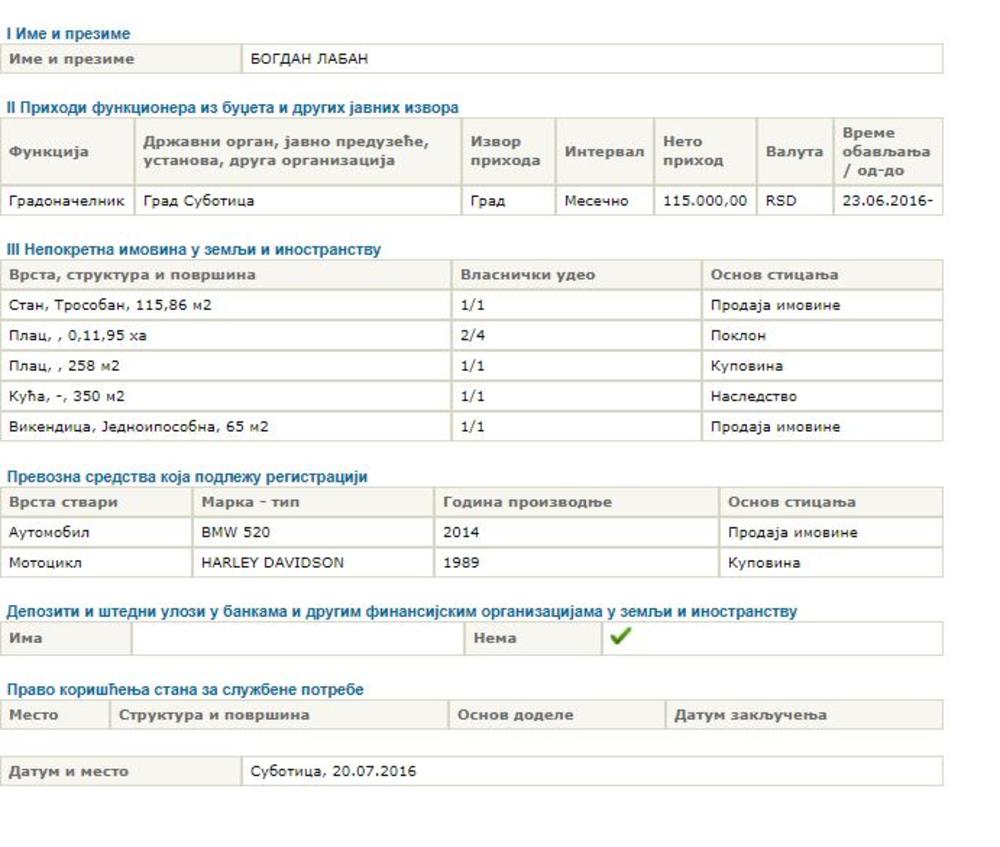Click the Датум закључења column header
This screenshot has height=847, width=1000.
click(x=750, y=715)
